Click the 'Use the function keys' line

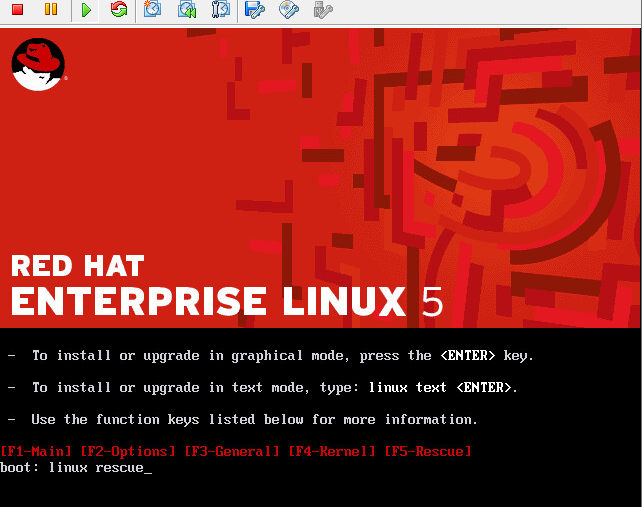point(243,419)
